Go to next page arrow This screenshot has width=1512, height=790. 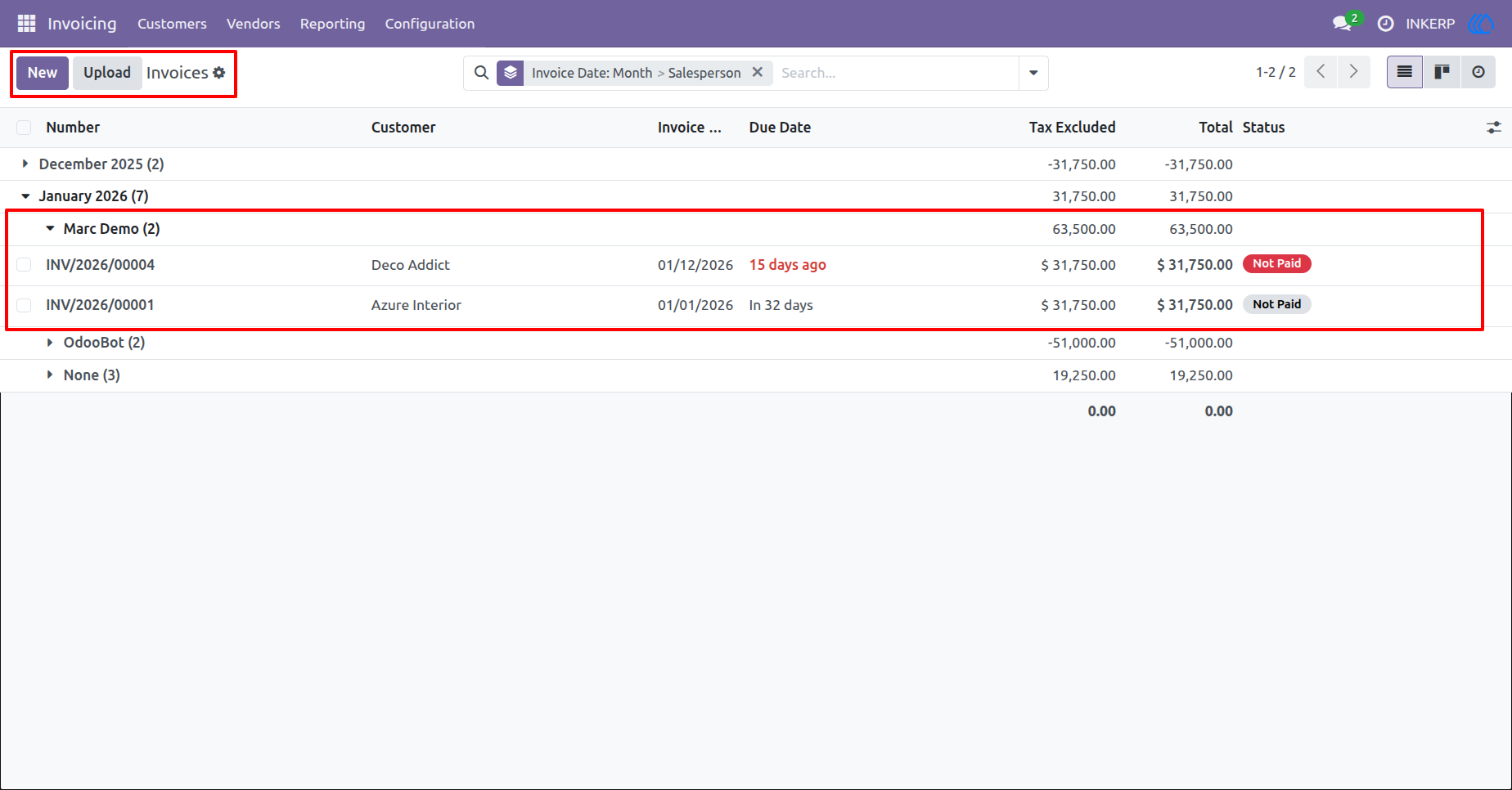click(x=1353, y=72)
